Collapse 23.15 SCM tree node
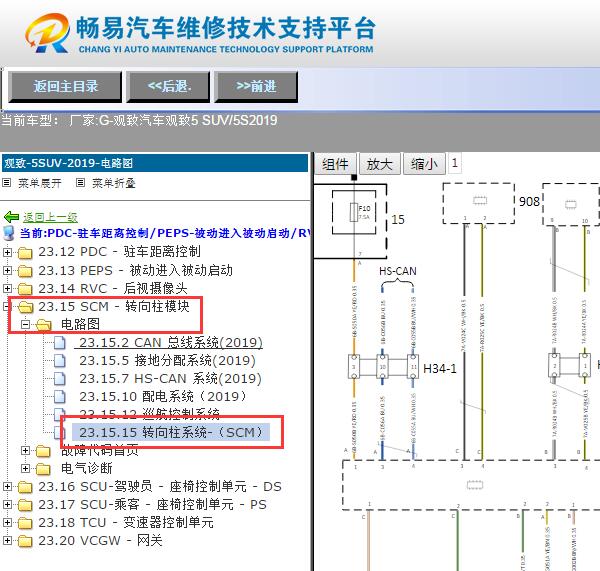Screen dimensions: 600x571 pyautogui.click(x=5, y=306)
